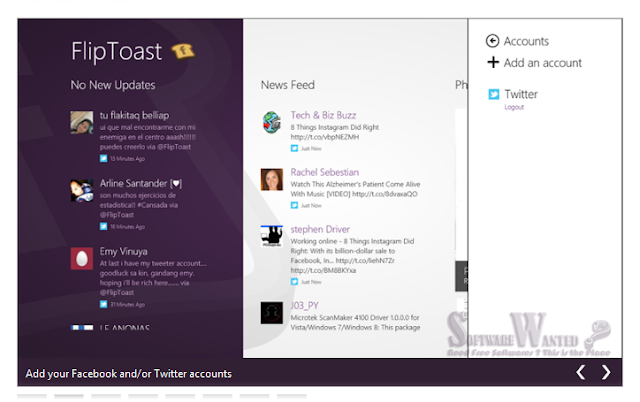Open Rachel Sebestian's profile photo

tap(272, 180)
